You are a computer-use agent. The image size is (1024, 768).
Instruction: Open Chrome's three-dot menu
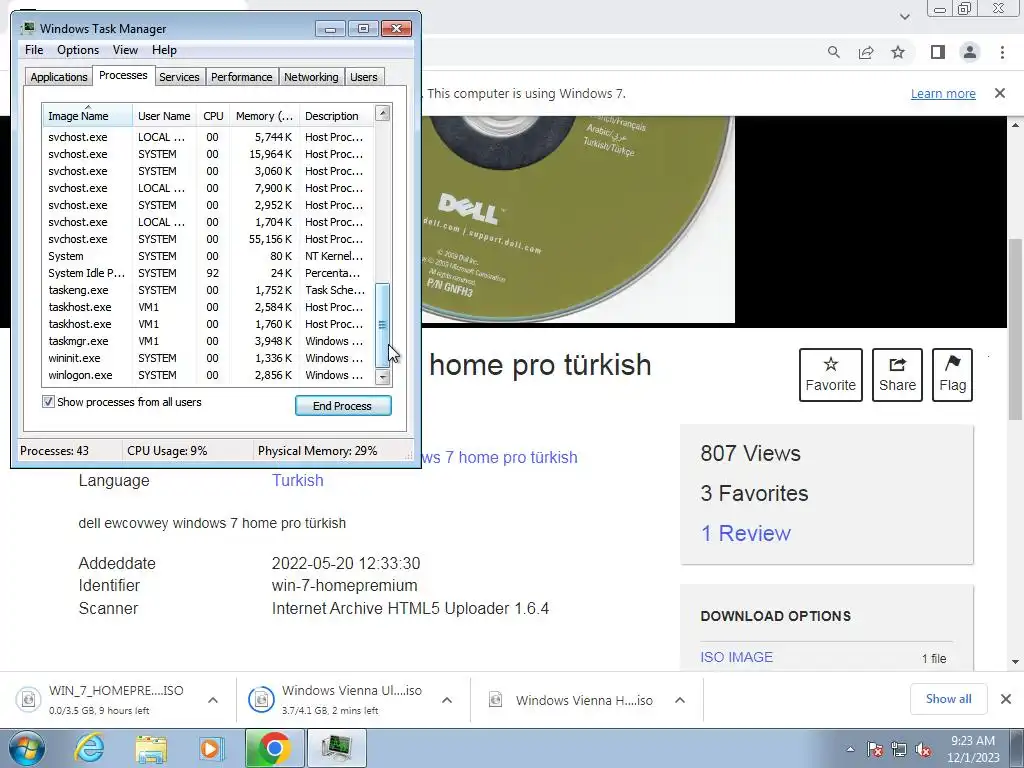(x=1002, y=52)
